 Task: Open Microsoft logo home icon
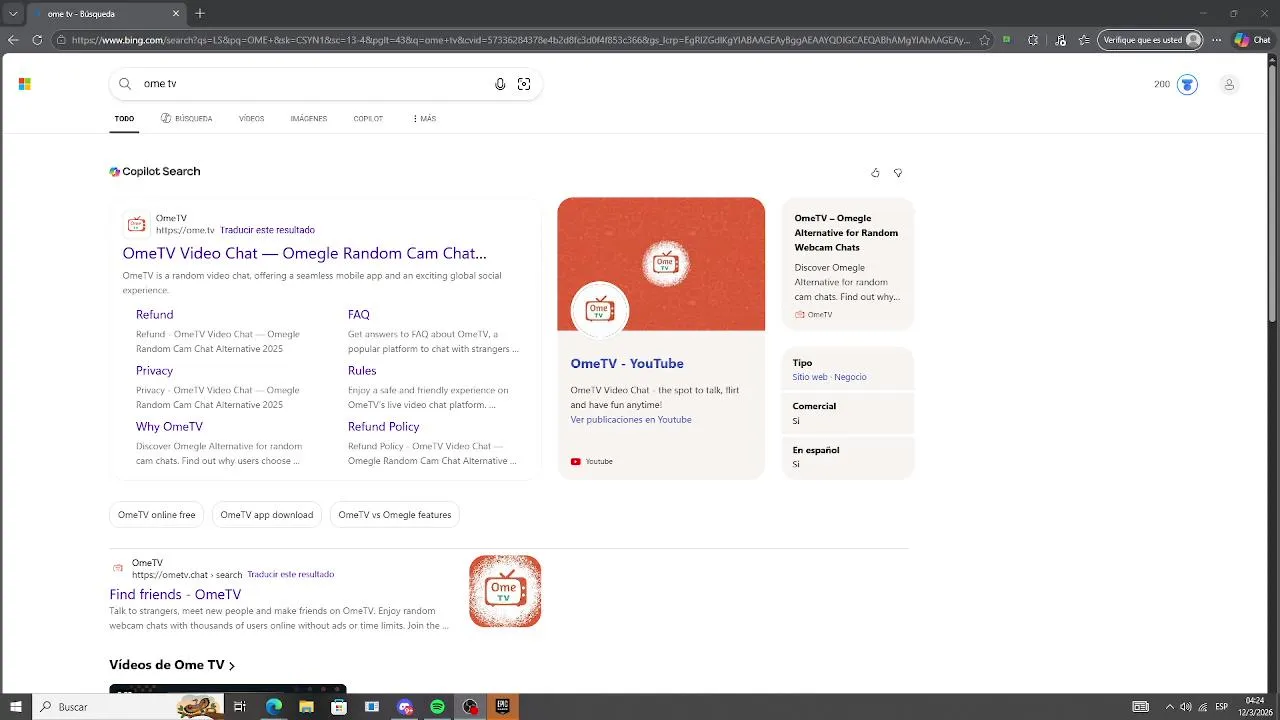click(x=25, y=84)
